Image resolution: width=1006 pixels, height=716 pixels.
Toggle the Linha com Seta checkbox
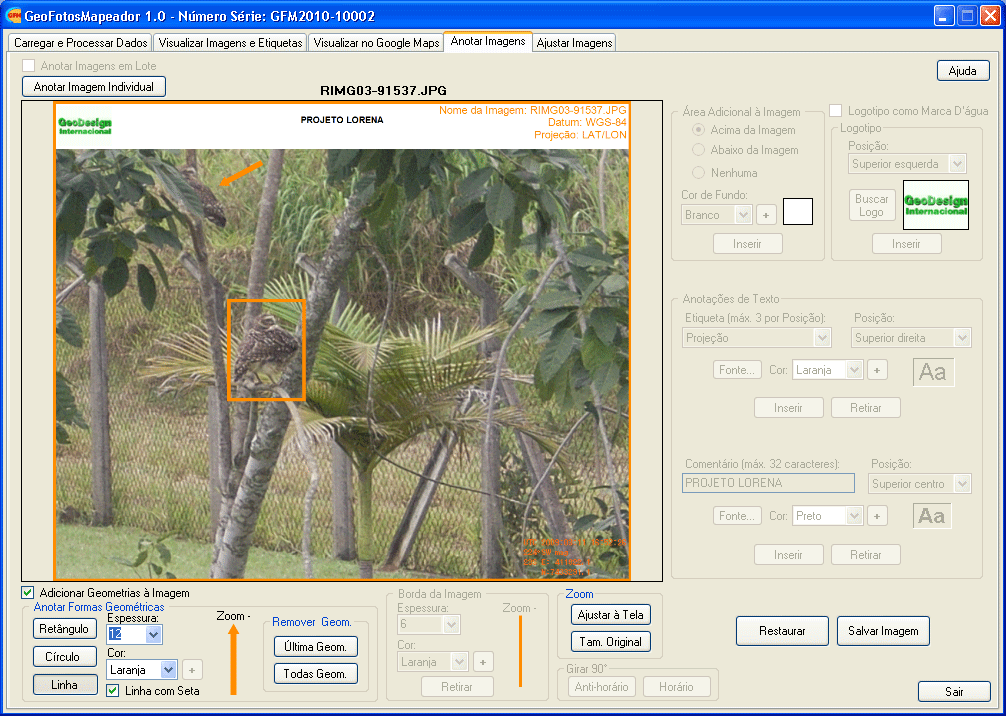(x=113, y=690)
